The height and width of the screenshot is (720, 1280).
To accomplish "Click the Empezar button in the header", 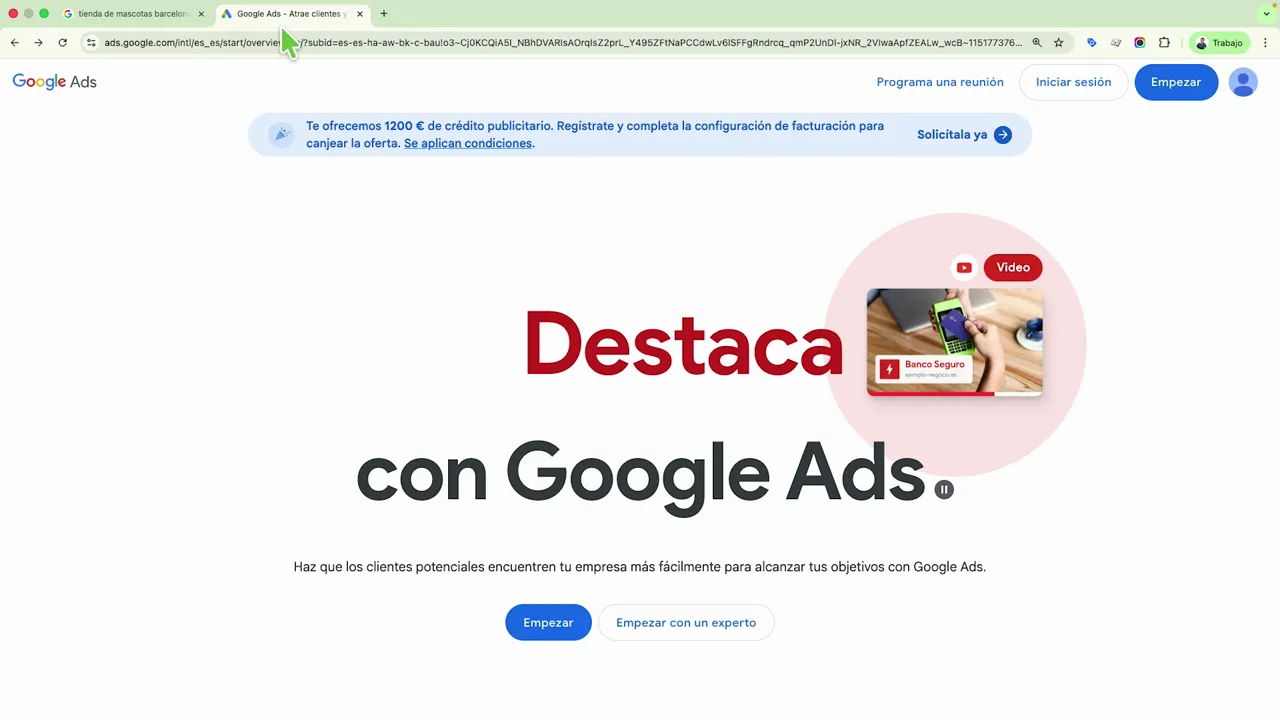I will point(1176,82).
